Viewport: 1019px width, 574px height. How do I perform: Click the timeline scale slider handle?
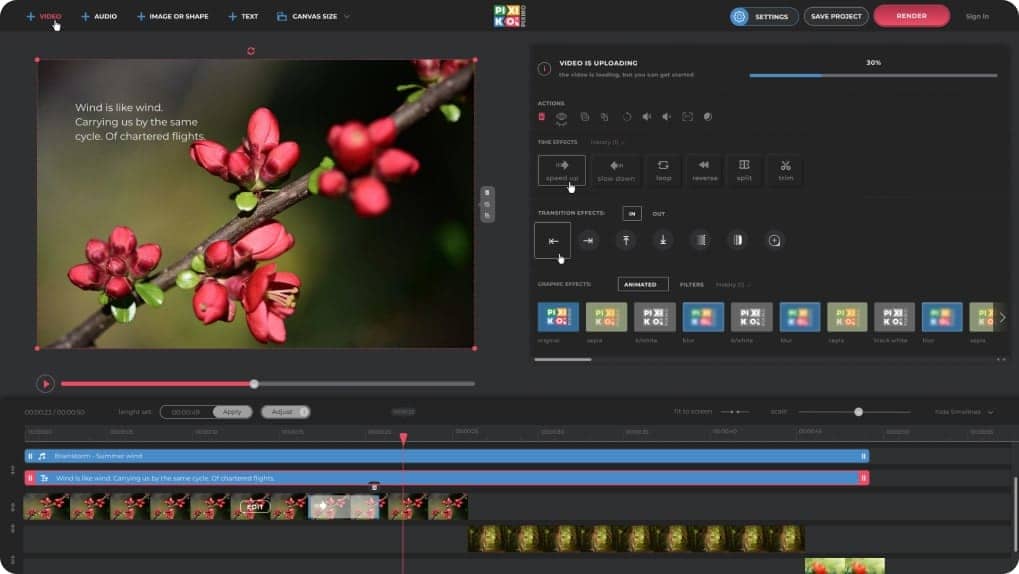(x=858, y=411)
